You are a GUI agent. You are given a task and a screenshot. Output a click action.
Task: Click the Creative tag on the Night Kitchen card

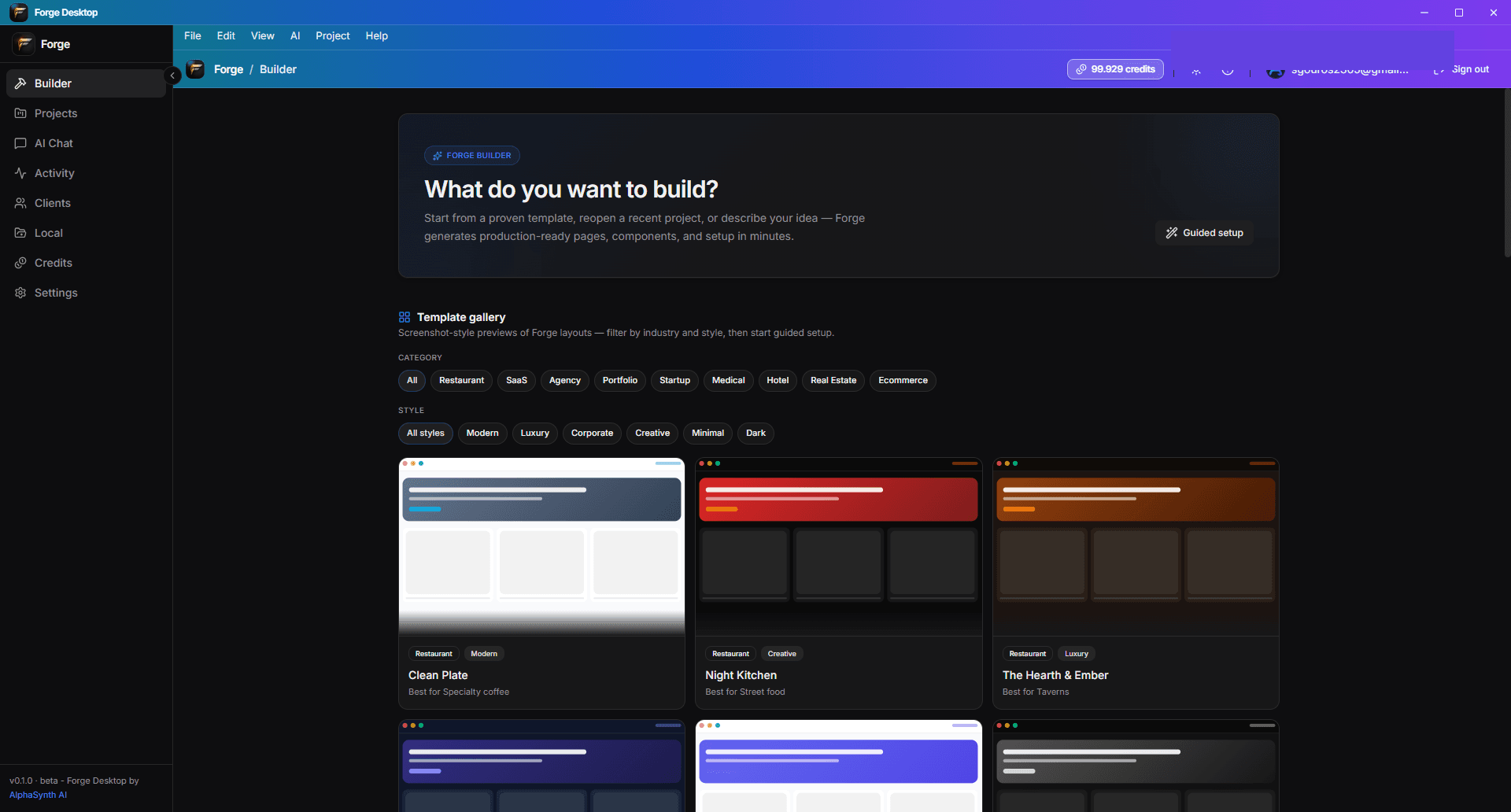(x=781, y=654)
